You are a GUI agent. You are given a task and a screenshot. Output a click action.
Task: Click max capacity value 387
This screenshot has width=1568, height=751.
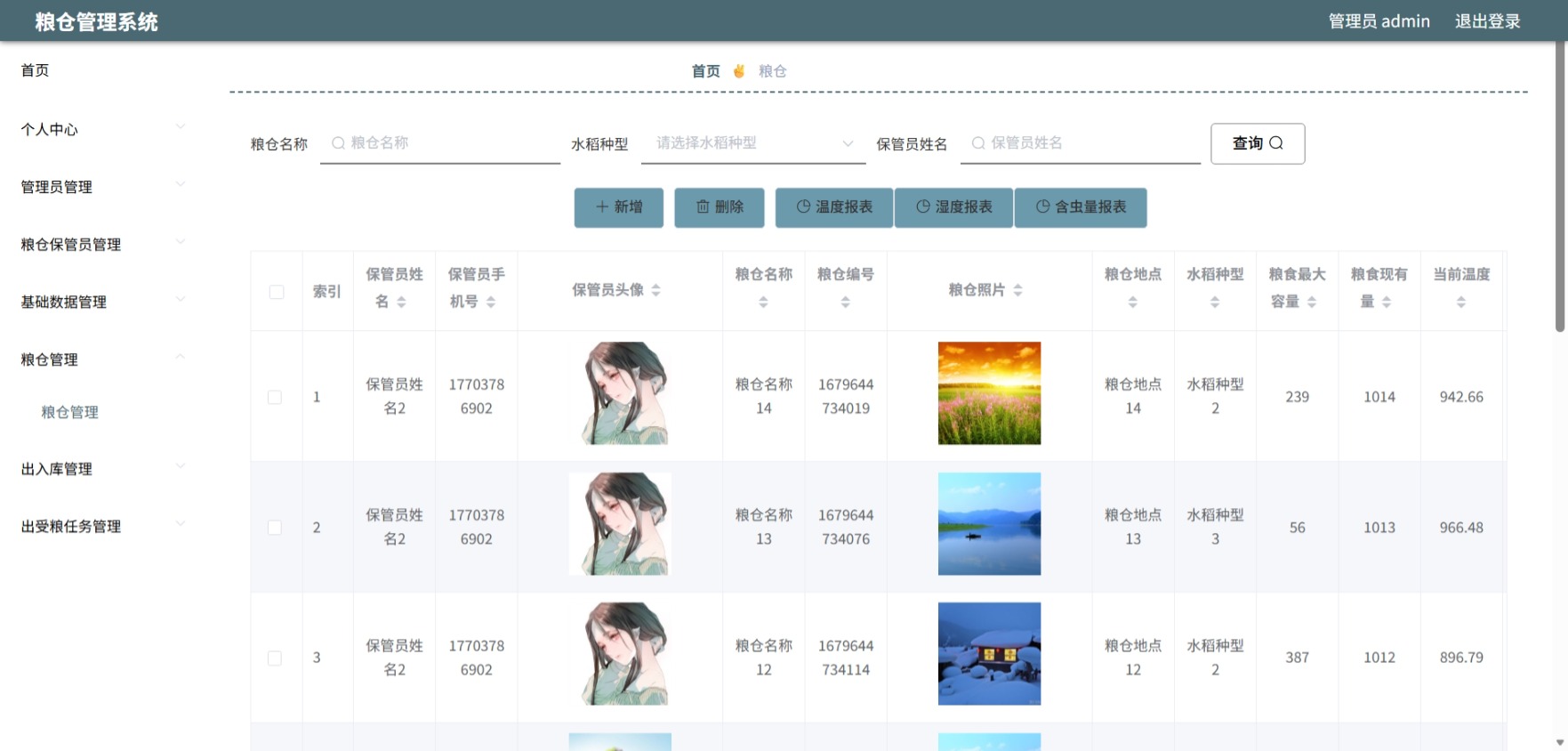click(1297, 658)
